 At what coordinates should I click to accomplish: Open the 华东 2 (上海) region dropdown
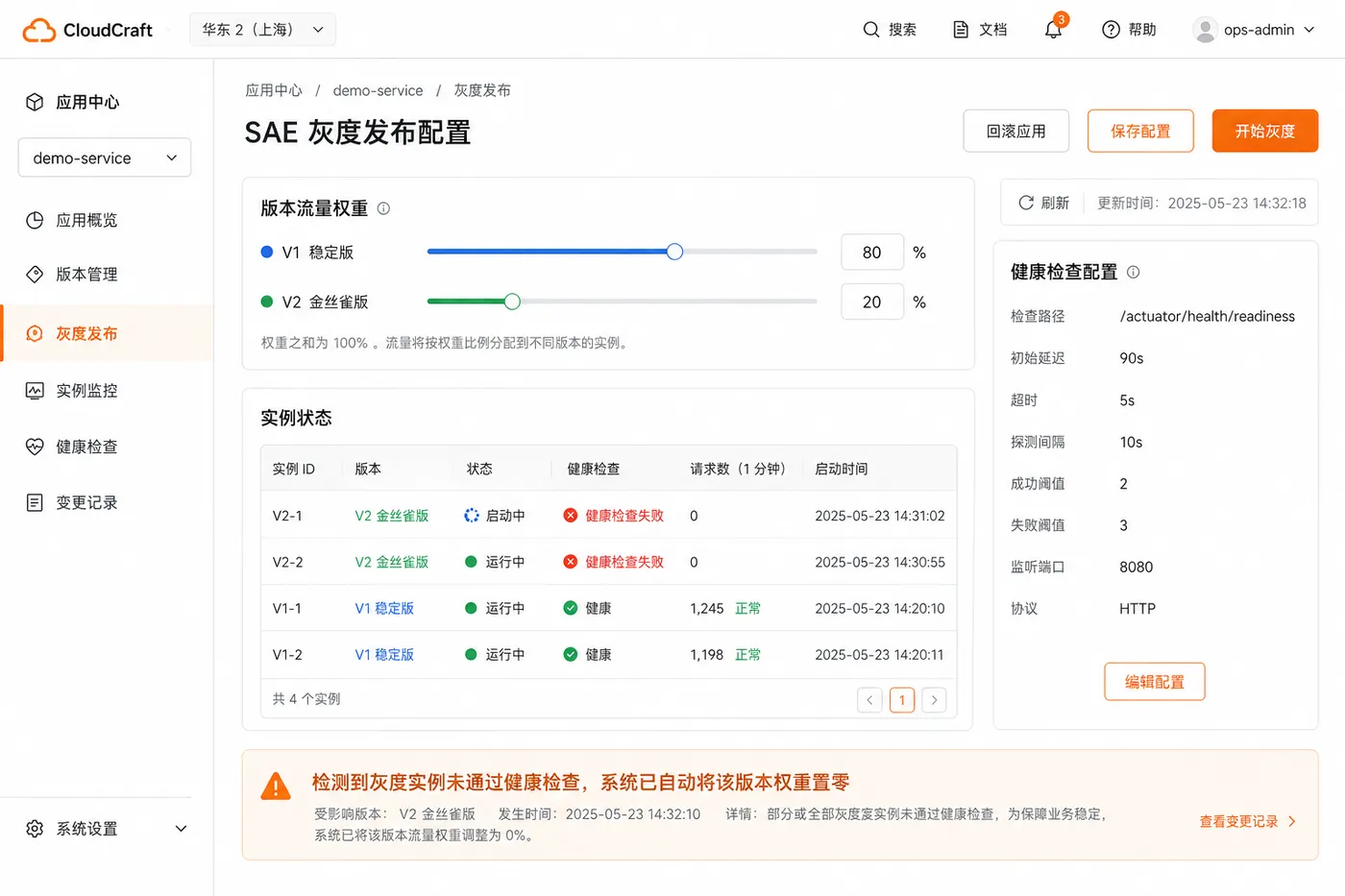click(x=263, y=30)
